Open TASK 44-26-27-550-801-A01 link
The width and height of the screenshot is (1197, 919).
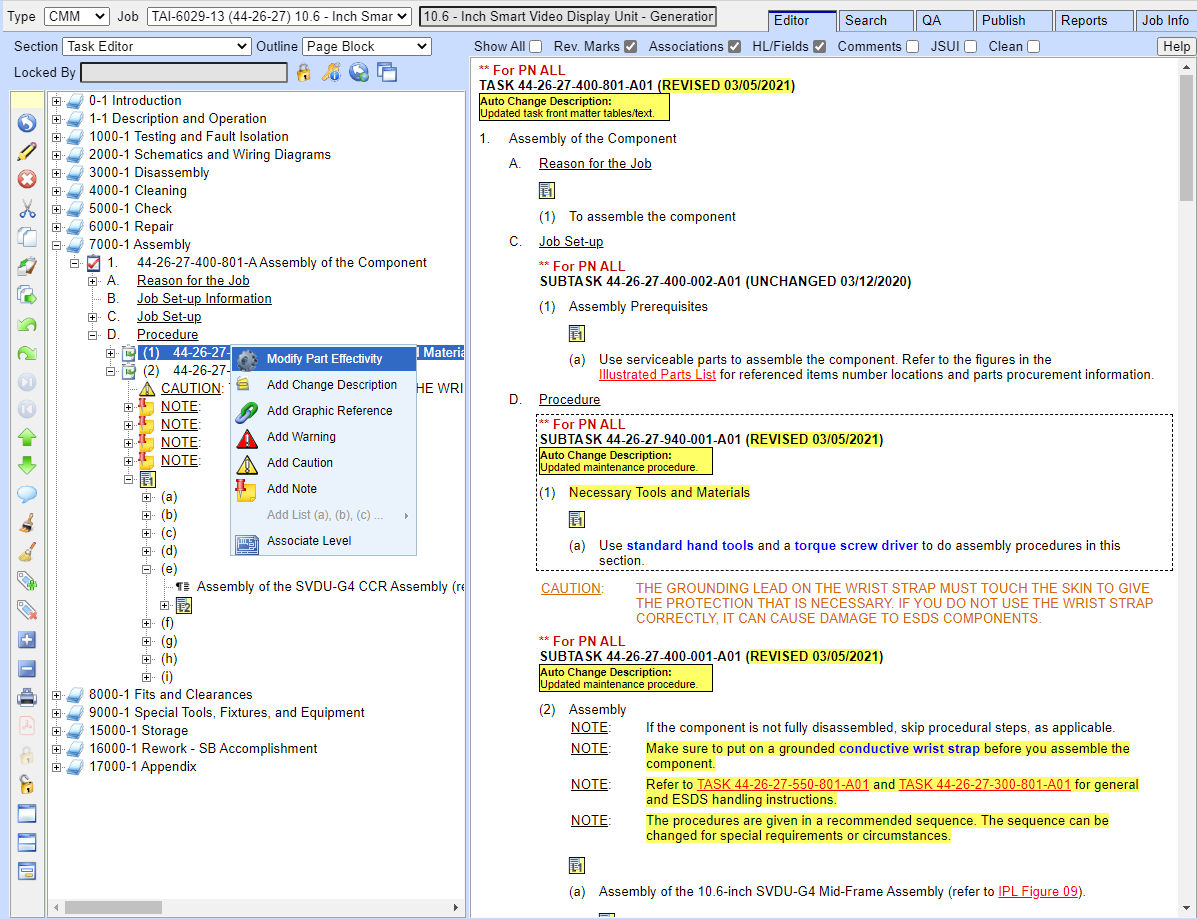[x=782, y=785]
